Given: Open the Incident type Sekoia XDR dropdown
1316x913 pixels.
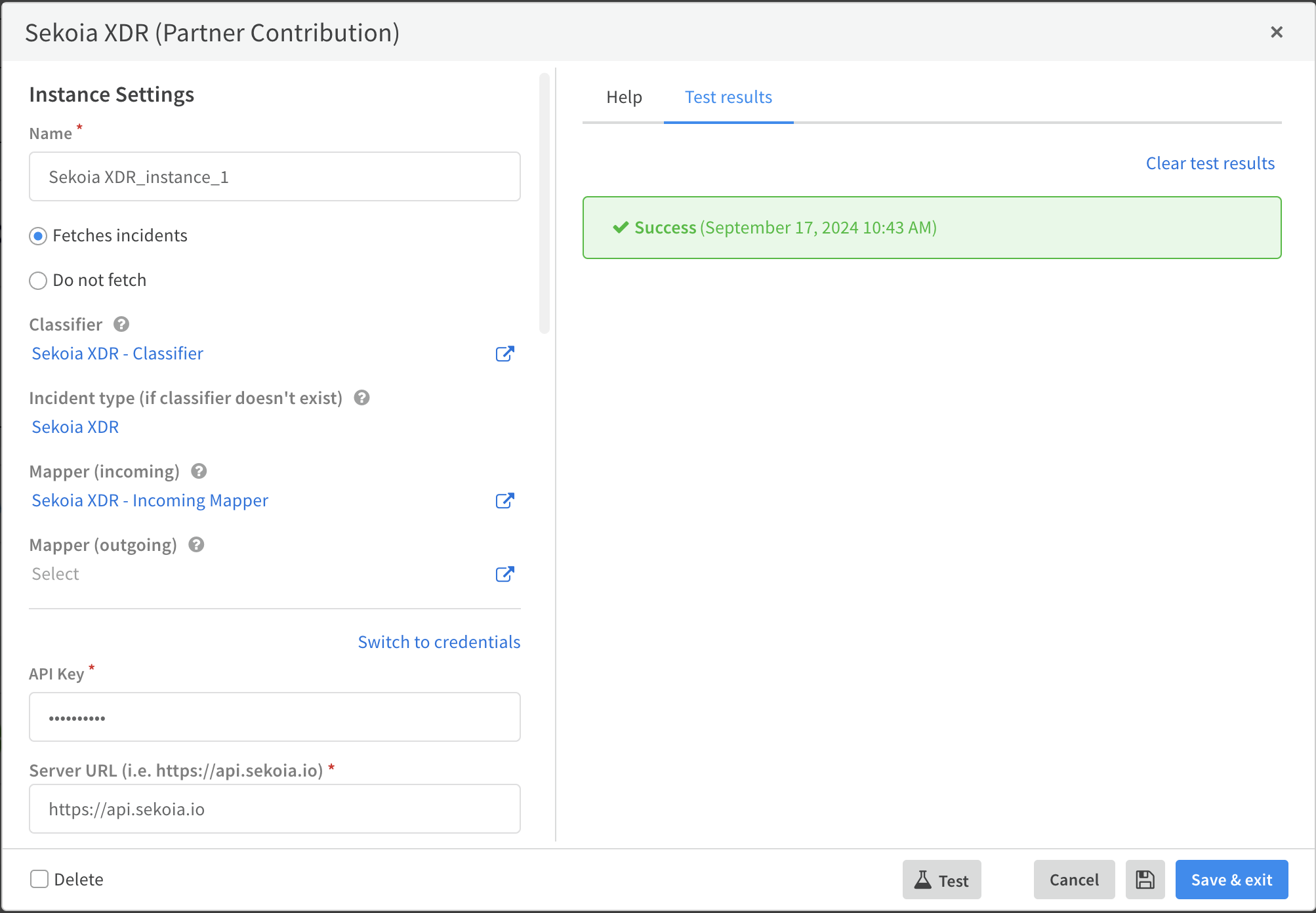Looking at the screenshot, I should 75,428.
